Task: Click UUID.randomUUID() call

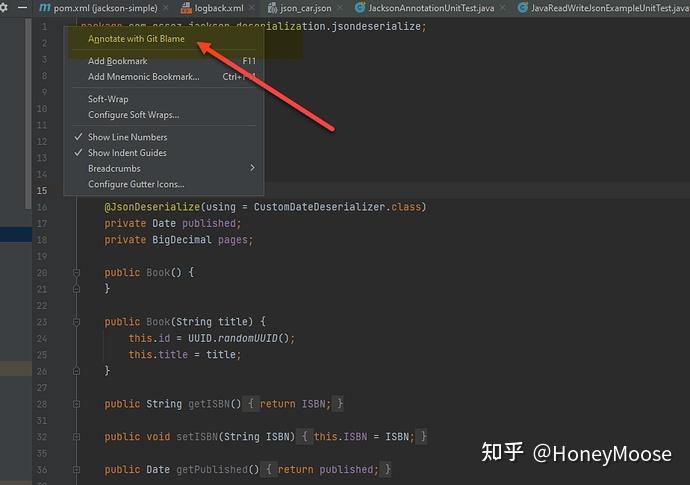Action: pyautogui.click(x=239, y=338)
